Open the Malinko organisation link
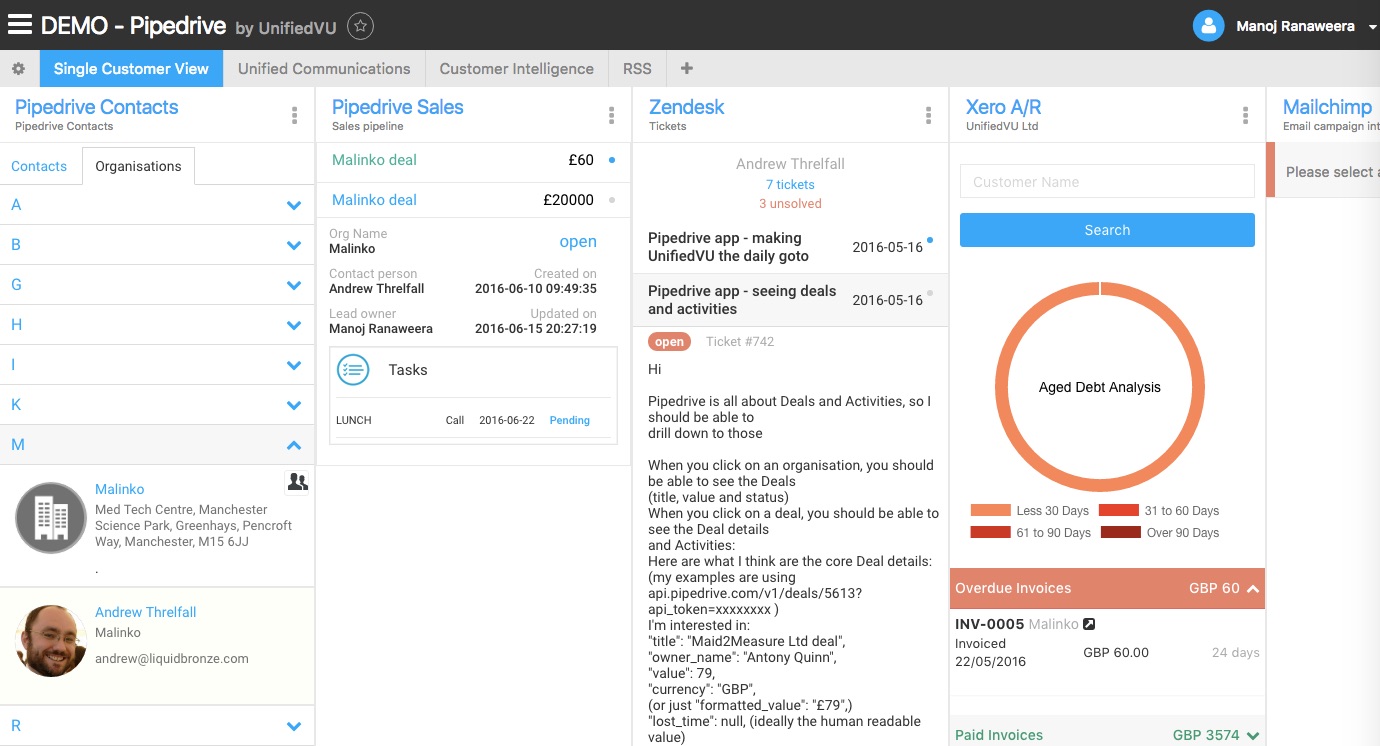The image size is (1380, 746). pyautogui.click(x=119, y=489)
